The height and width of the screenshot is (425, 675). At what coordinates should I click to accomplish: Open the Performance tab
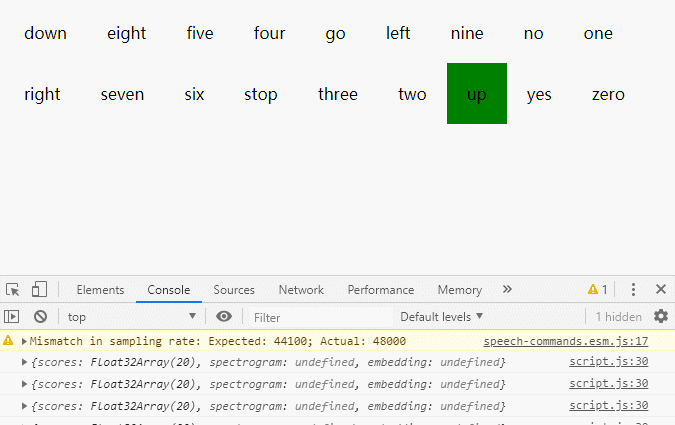click(380, 290)
